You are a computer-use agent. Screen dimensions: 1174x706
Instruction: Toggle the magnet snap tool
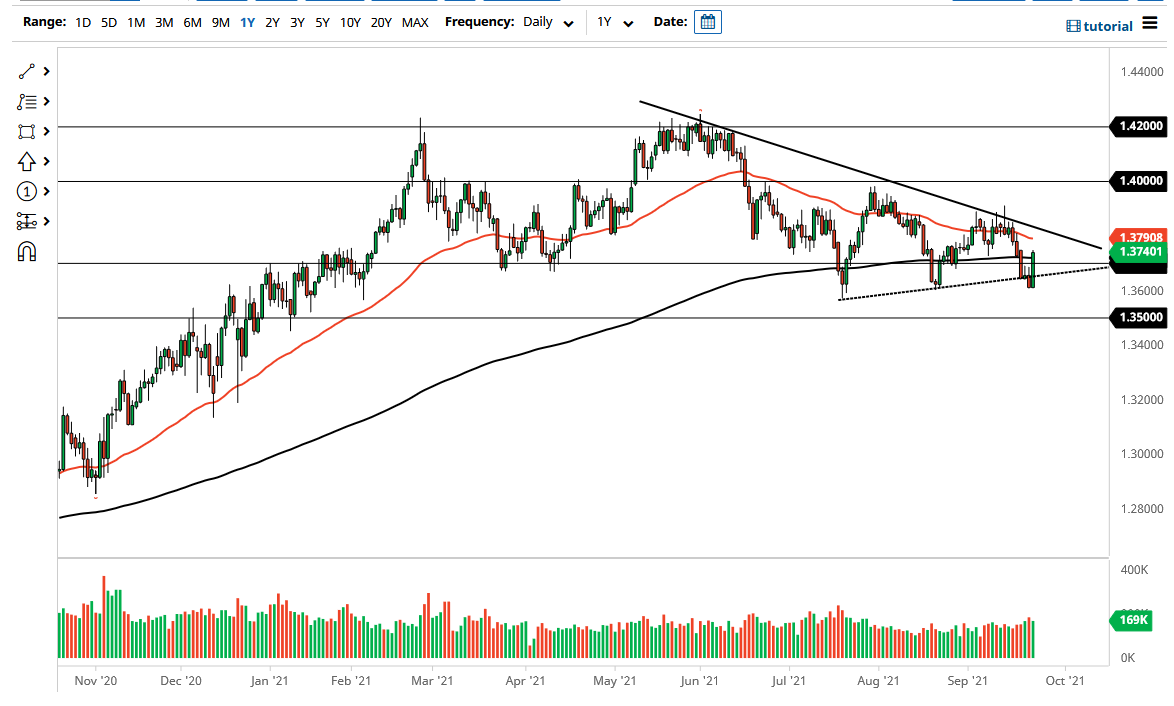(x=26, y=251)
